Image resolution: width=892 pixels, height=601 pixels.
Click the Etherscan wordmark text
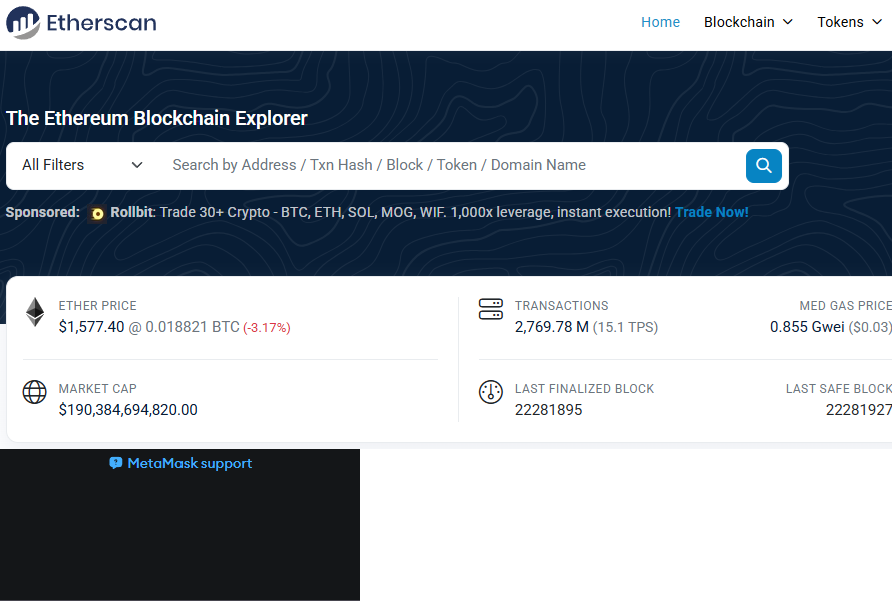coord(101,23)
